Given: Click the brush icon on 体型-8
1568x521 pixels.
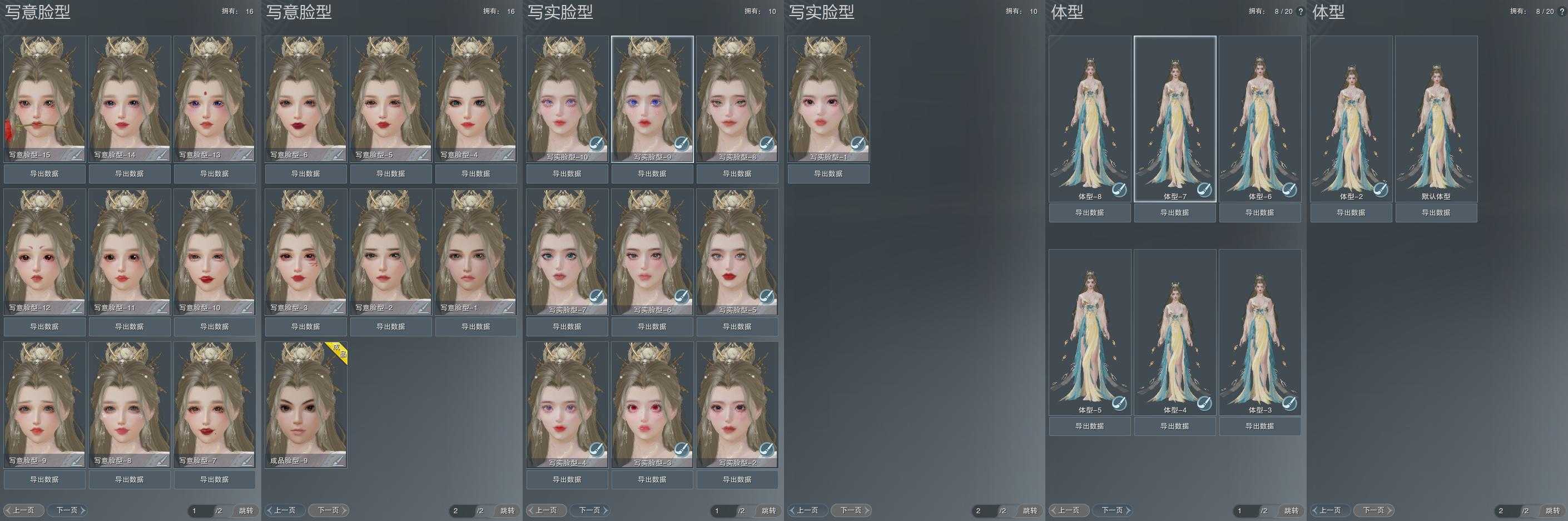Looking at the screenshot, I should pos(1119,190).
